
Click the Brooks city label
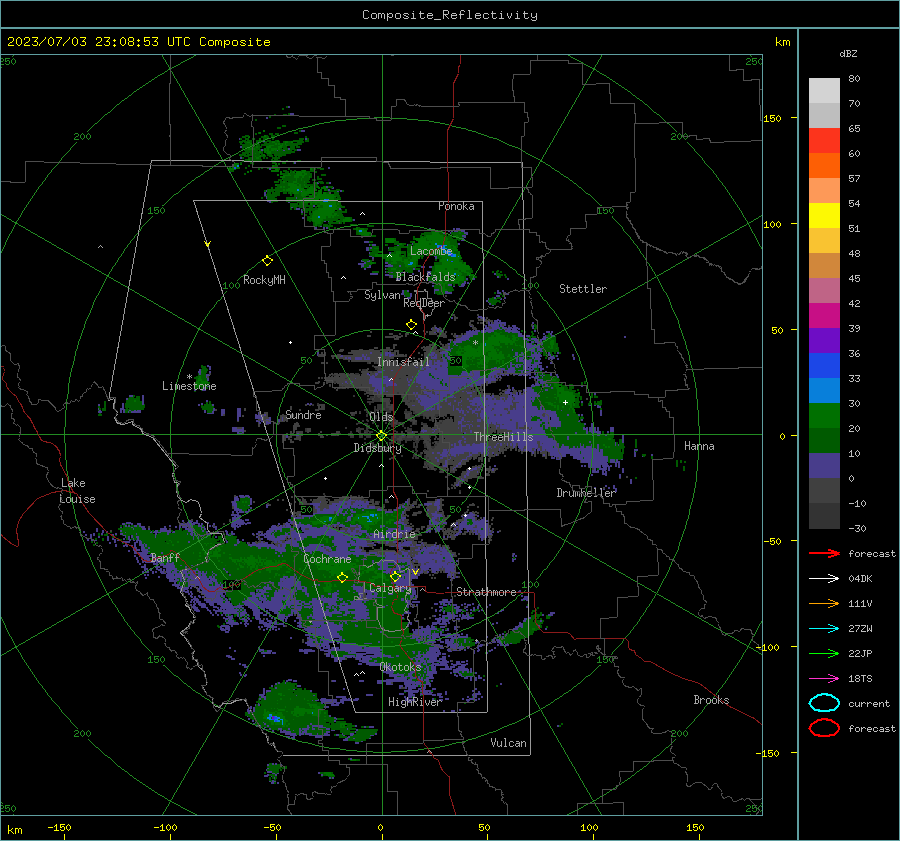[x=711, y=700]
